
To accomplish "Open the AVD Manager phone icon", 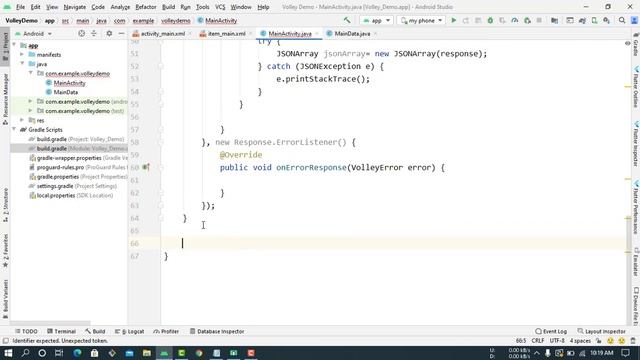I will point(594,20).
